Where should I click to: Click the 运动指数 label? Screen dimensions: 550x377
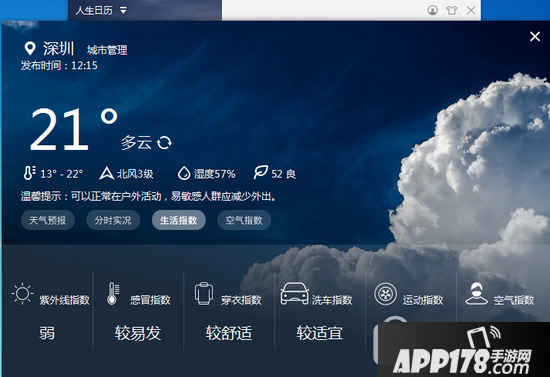click(423, 300)
